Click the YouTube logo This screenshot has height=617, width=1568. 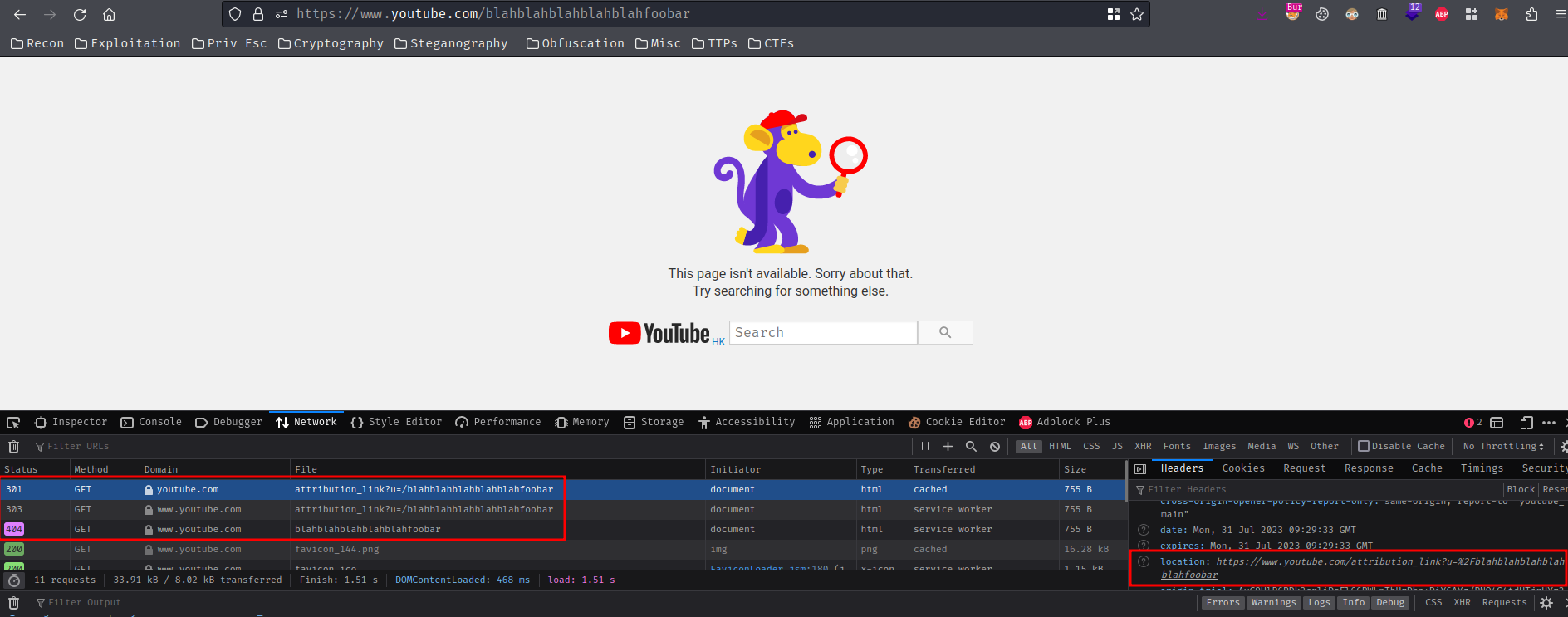tap(659, 333)
